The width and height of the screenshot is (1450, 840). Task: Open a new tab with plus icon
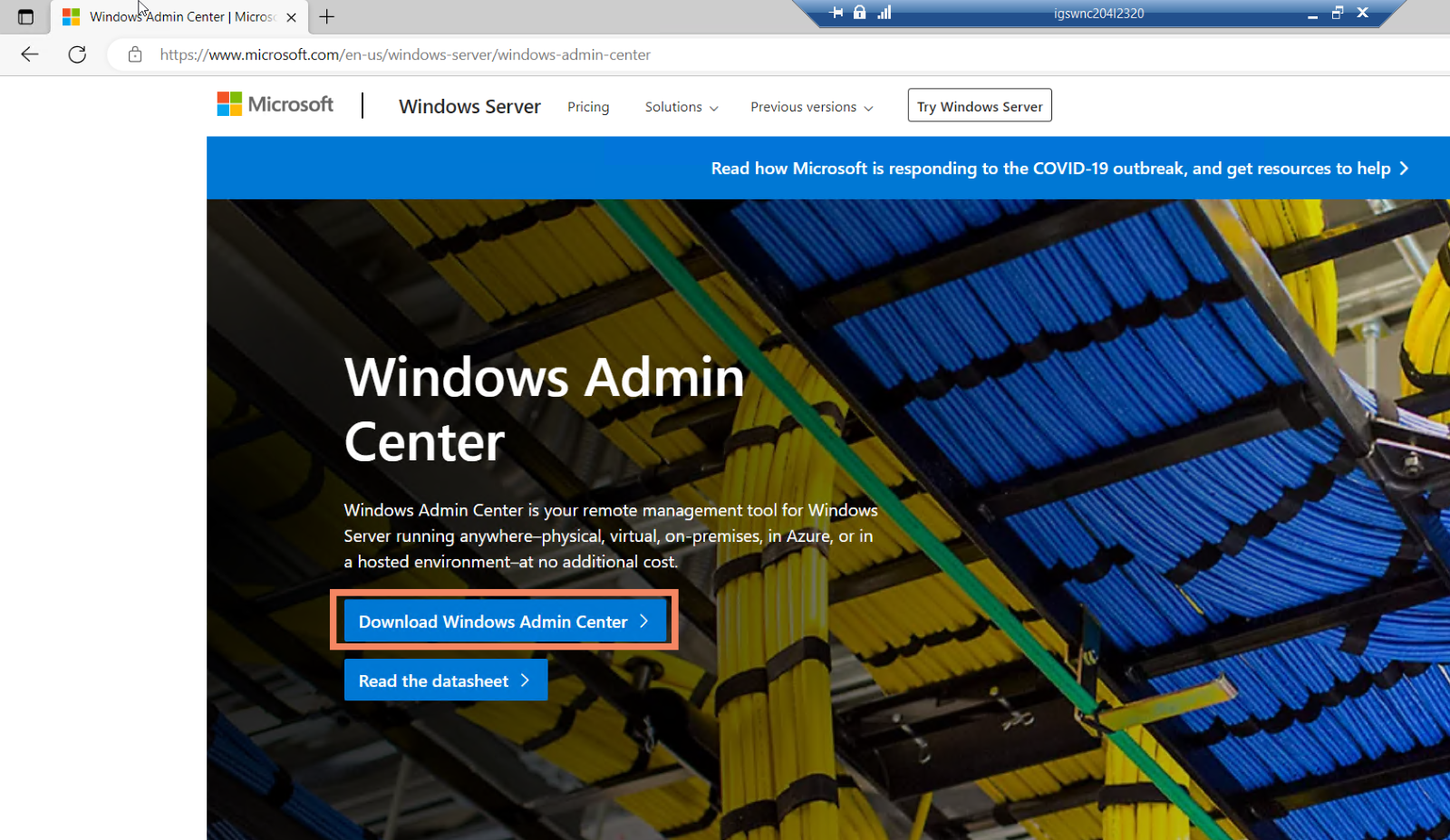327,16
